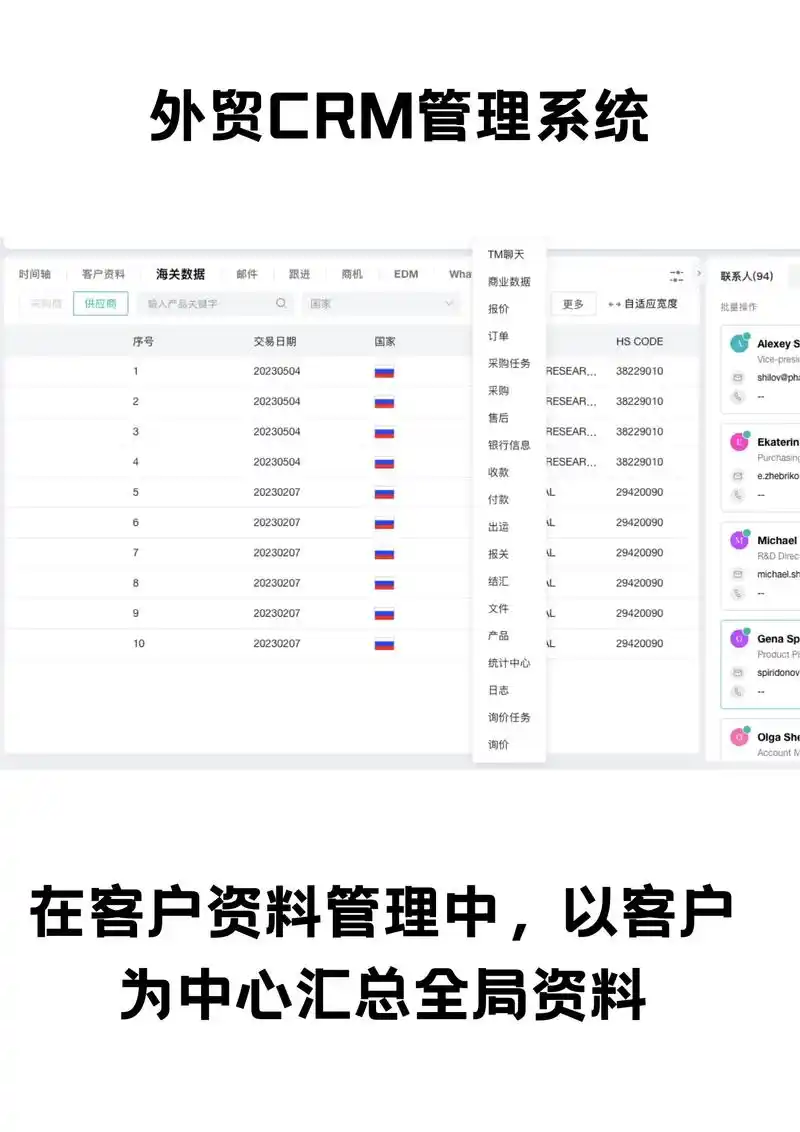The image size is (800, 1132).
Task: Switch to the 邮件 tab
Action: 246,273
